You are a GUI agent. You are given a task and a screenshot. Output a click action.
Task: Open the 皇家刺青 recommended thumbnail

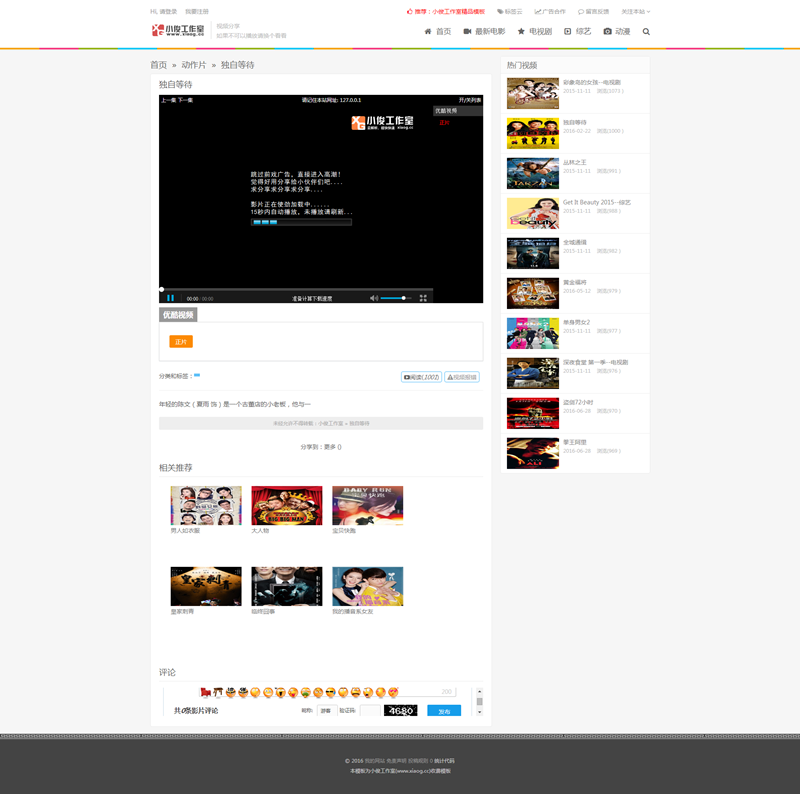pyautogui.click(x=206, y=586)
